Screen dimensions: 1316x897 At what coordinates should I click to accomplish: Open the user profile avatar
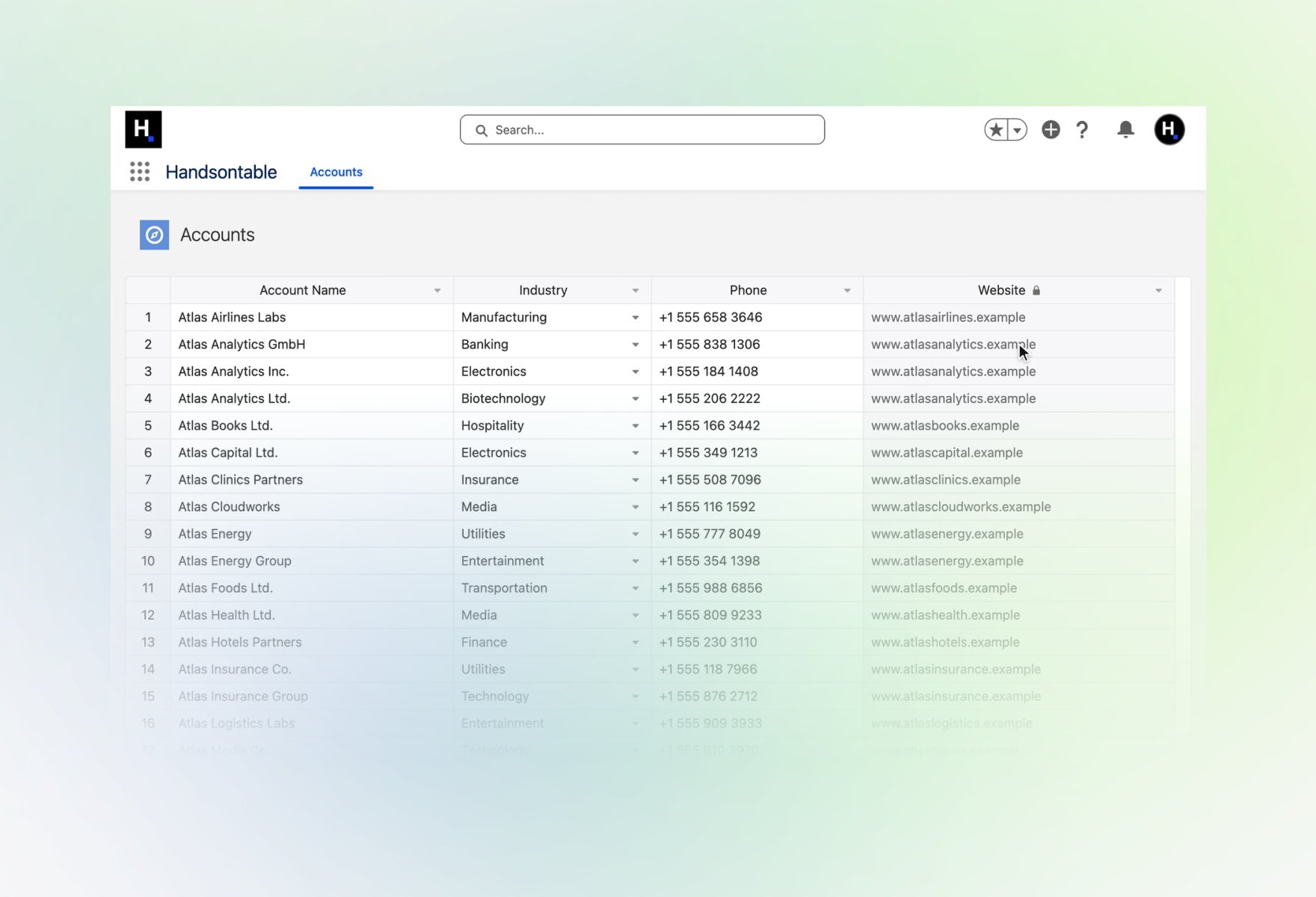point(1169,130)
